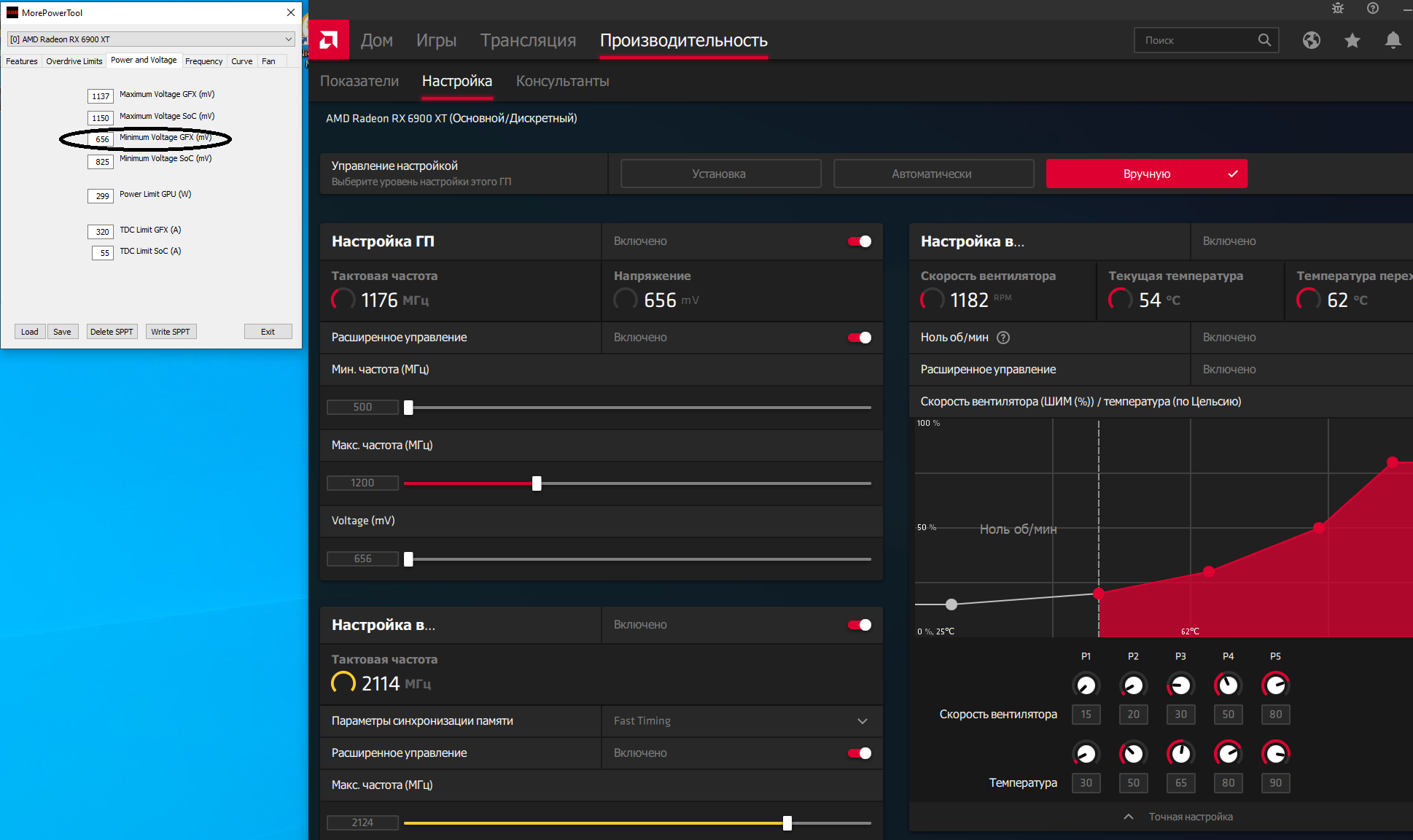The width and height of the screenshot is (1413, 840).
Task: Toggle the VRAM tuning Включено switch
Action: coord(860,625)
